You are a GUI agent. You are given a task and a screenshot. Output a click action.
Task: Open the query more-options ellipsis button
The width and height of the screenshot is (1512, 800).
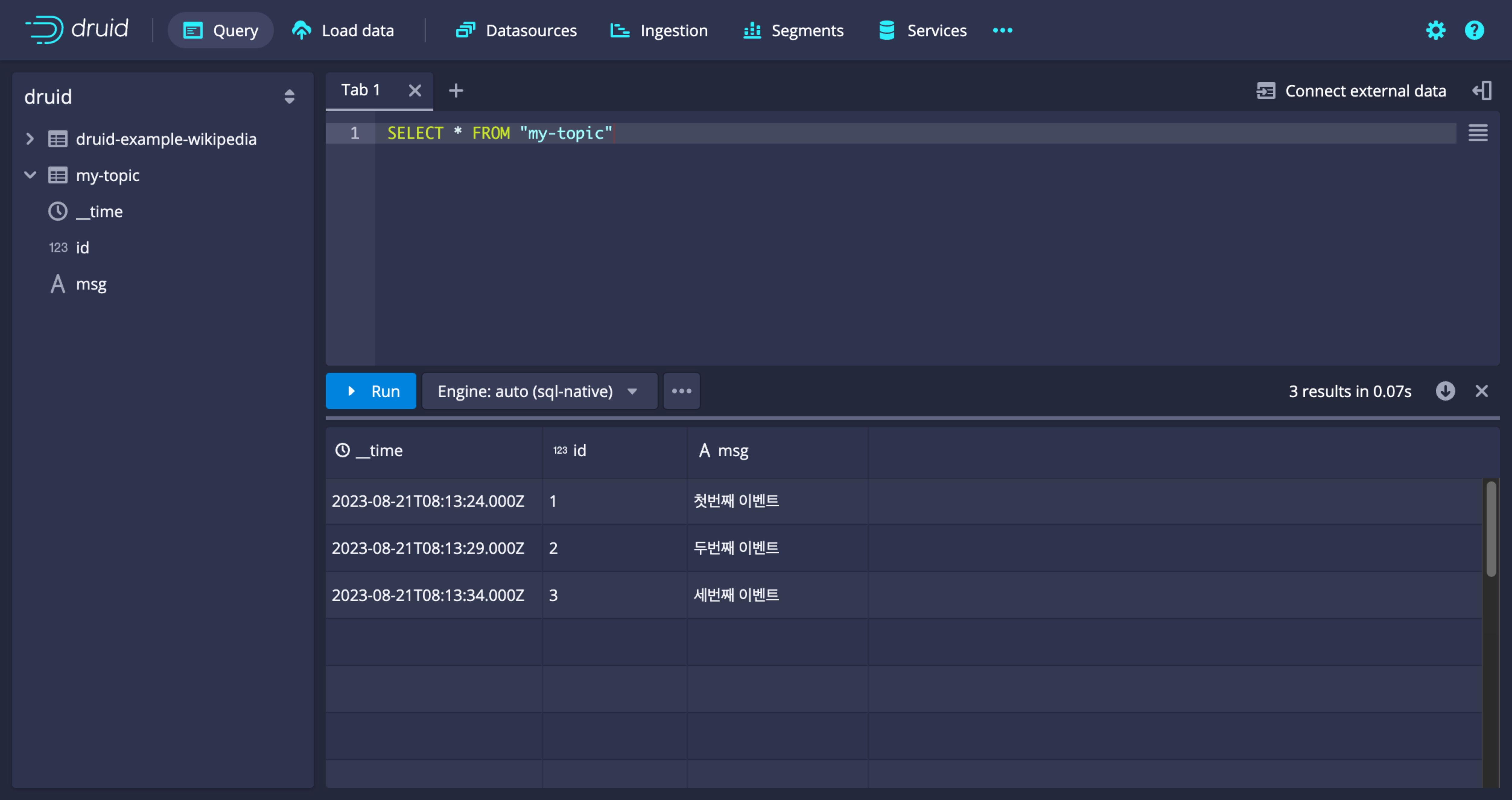pos(681,391)
